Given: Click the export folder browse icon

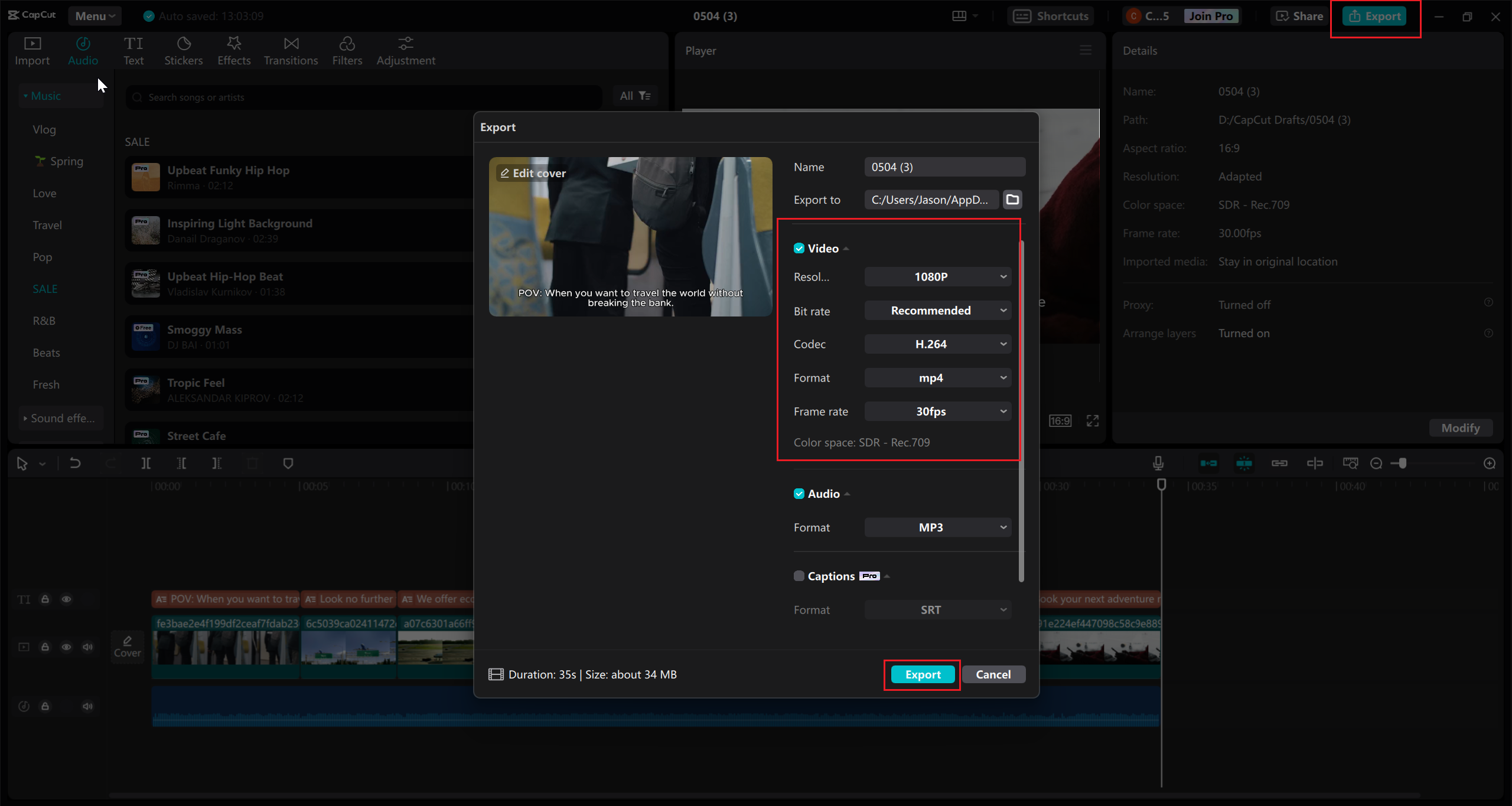Looking at the screenshot, I should [1012, 200].
